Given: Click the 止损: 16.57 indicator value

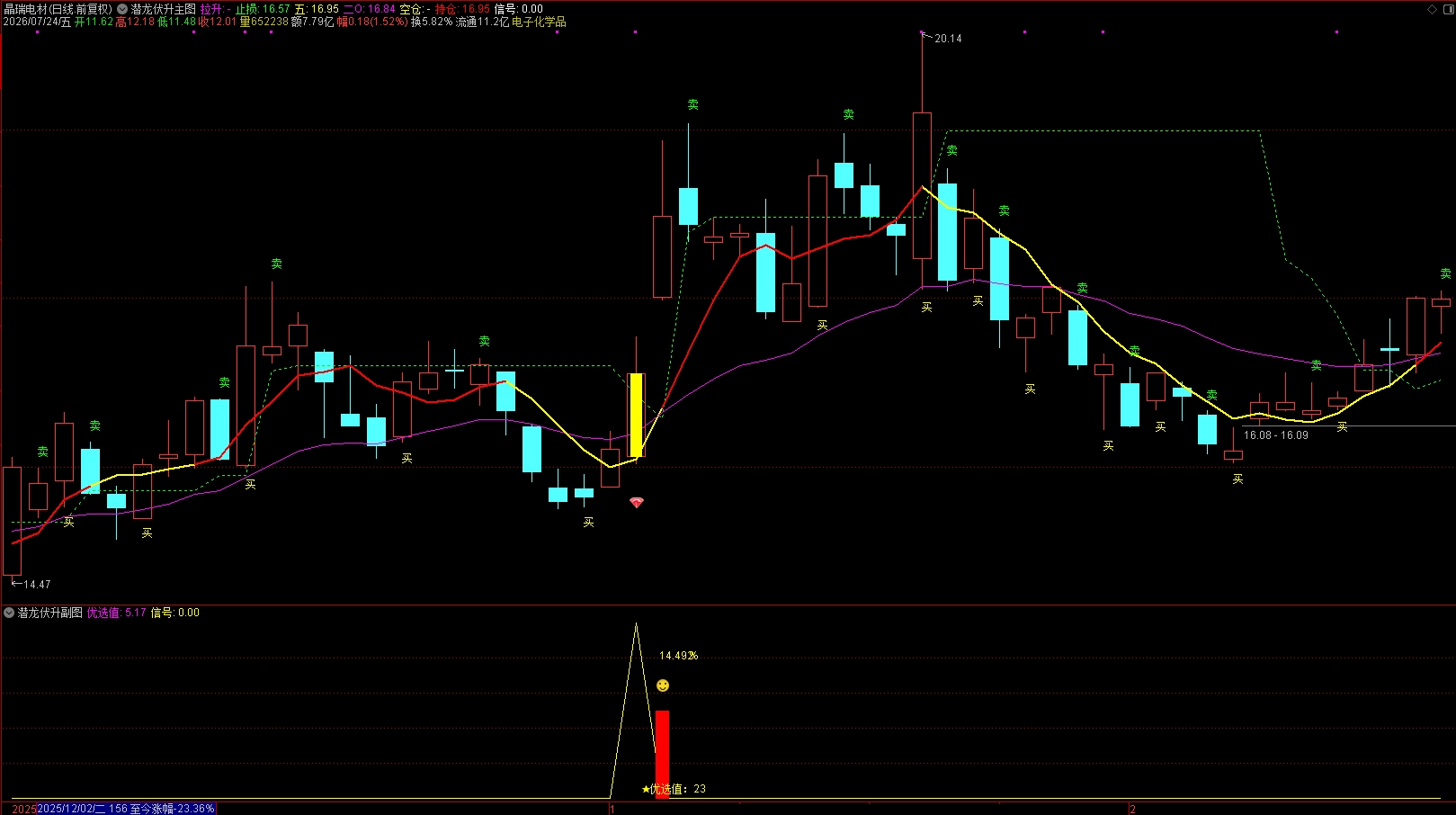Looking at the screenshot, I should click(263, 9).
